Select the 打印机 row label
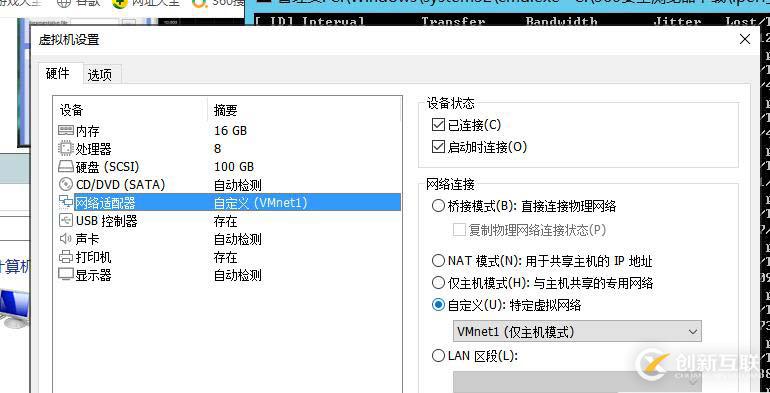The height and width of the screenshot is (393, 770). click(x=93, y=257)
